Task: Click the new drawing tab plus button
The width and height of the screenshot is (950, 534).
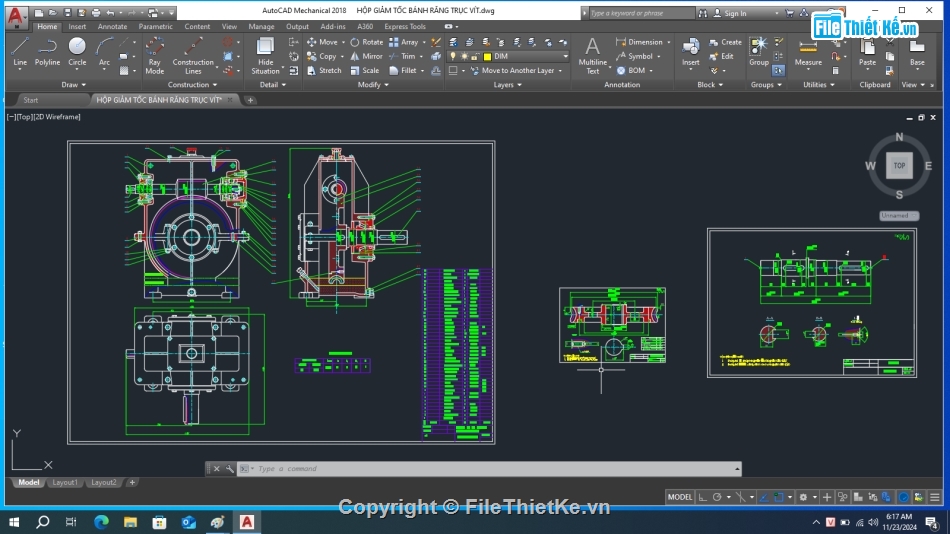Action: (250, 100)
